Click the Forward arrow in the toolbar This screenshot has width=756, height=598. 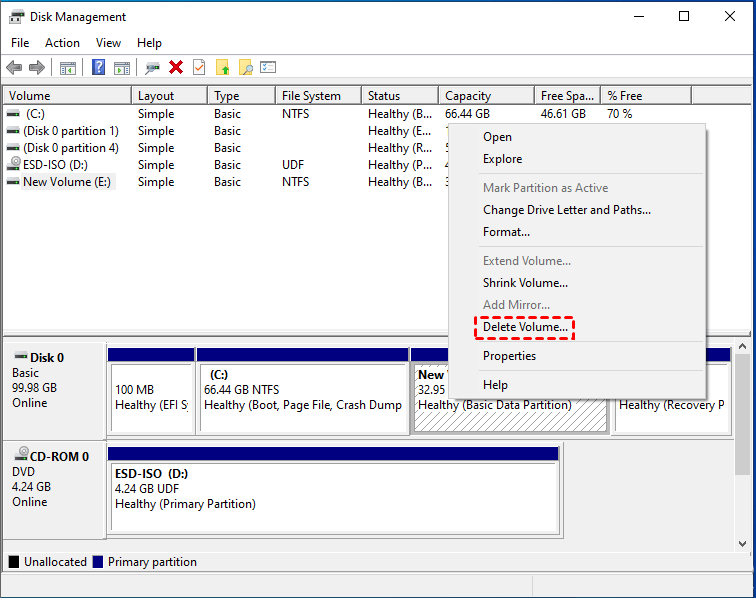pyautogui.click(x=37, y=67)
